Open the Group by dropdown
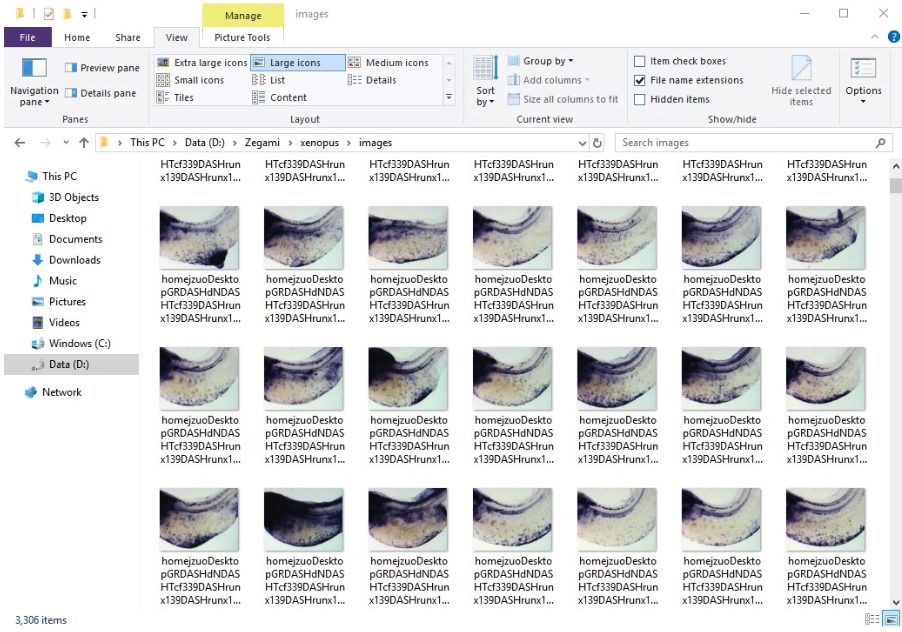Image resolution: width=902 pixels, height=632 pixels. [541, 61]
